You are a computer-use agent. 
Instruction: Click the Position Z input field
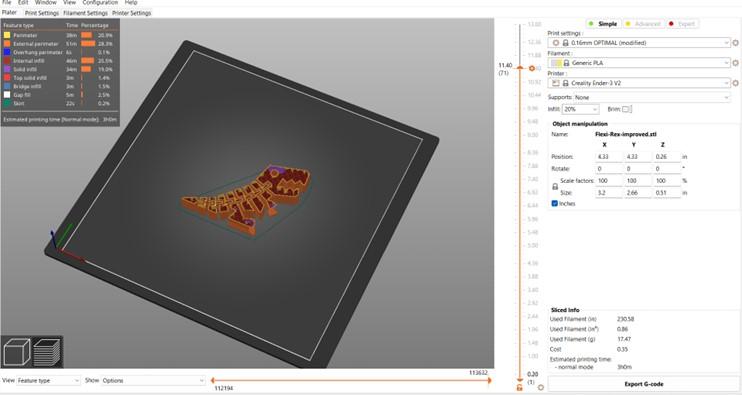[x=666, y=157]
